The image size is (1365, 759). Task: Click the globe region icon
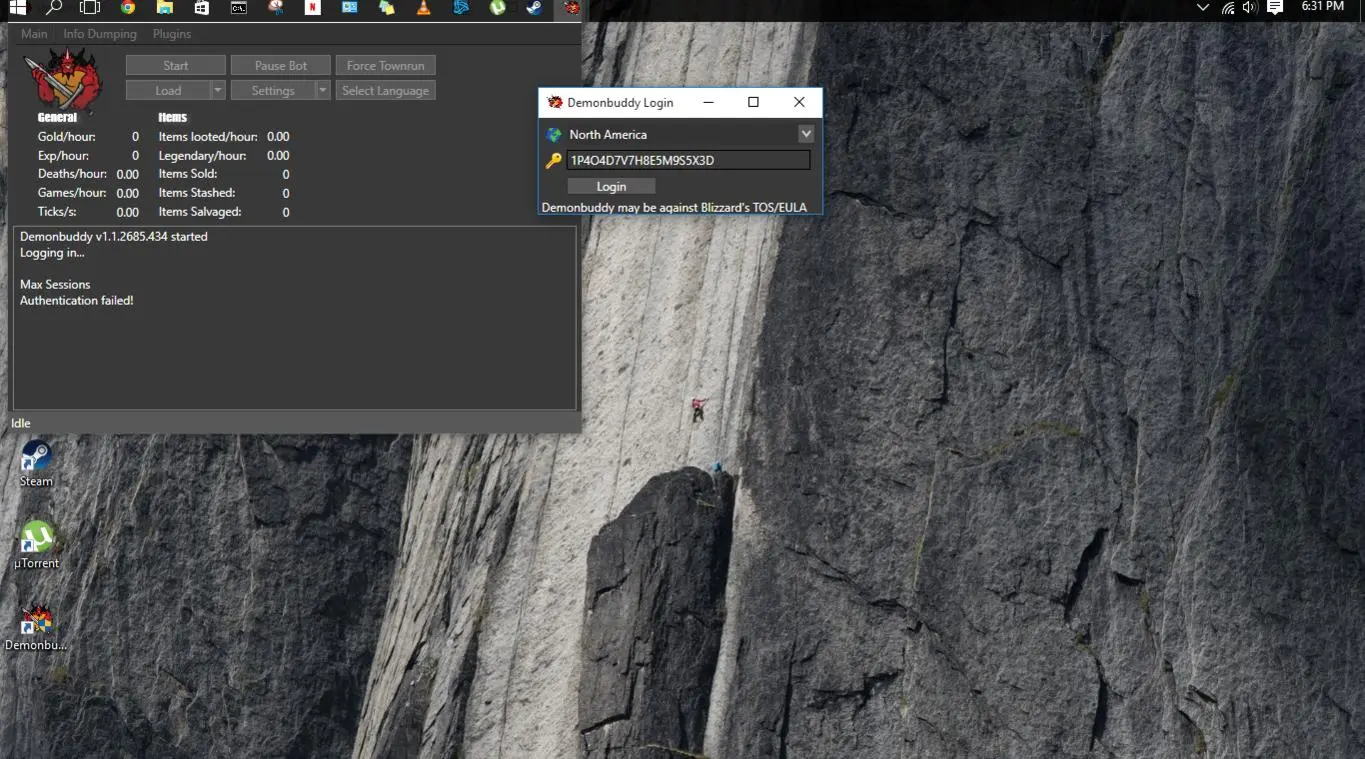554,134
